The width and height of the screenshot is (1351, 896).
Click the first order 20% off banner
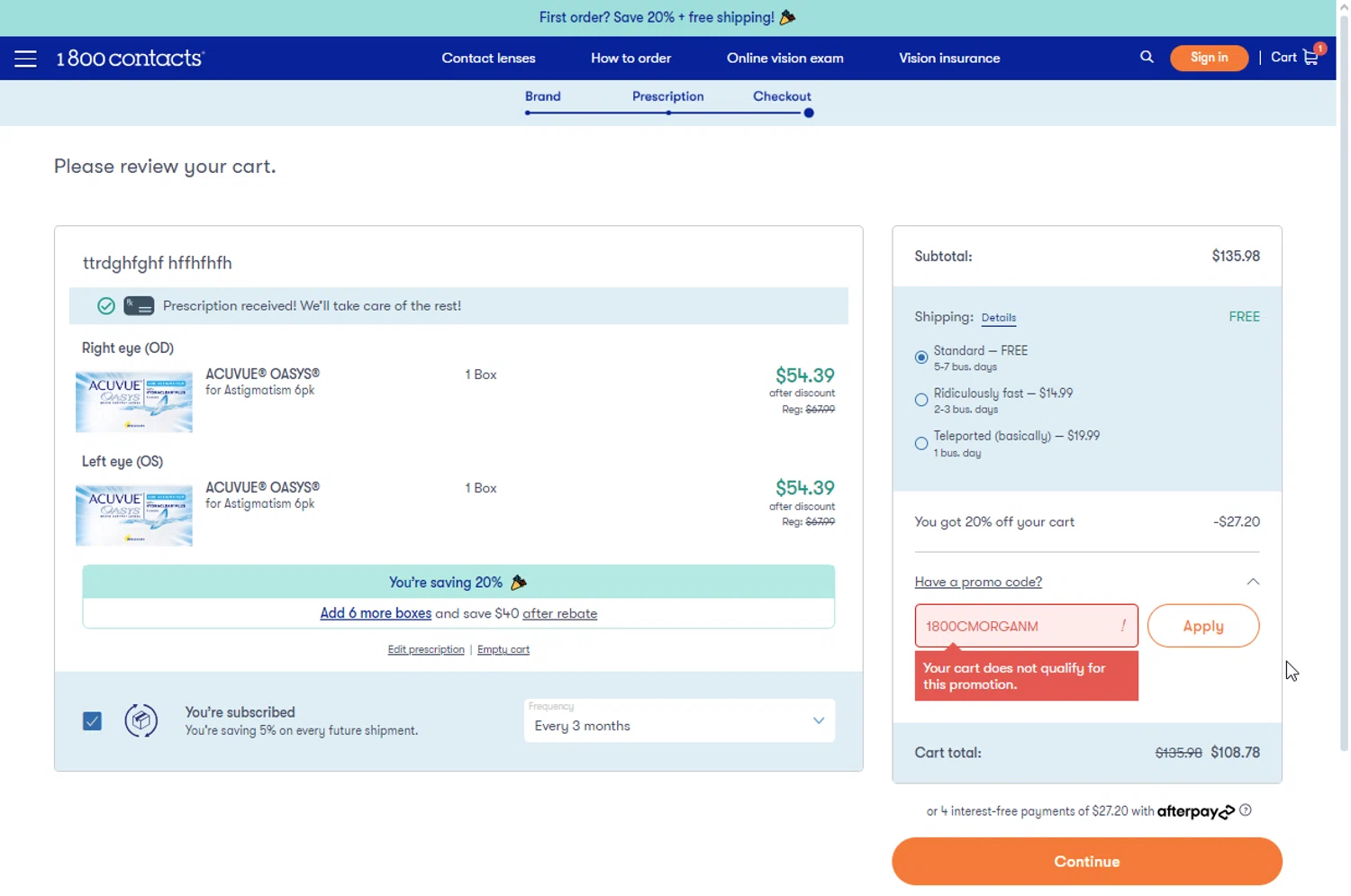point(667,17)
